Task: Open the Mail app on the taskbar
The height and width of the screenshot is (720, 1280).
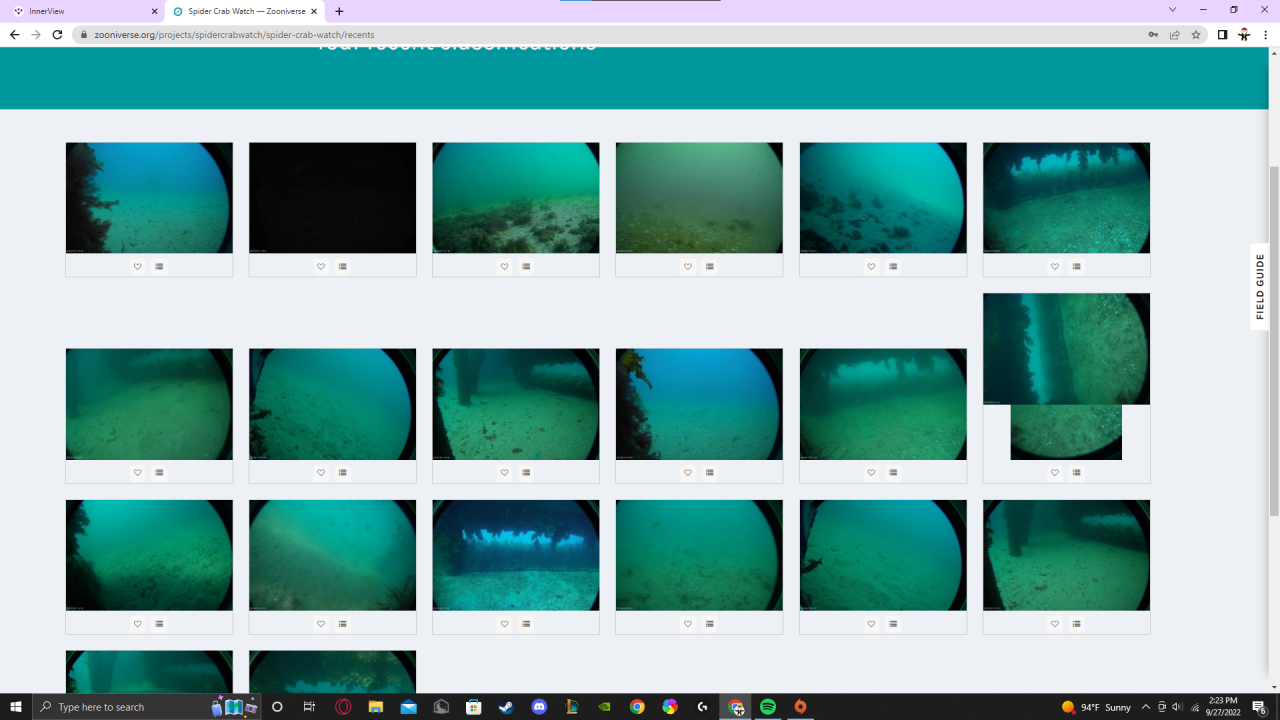Action: (x=408, y=707)
